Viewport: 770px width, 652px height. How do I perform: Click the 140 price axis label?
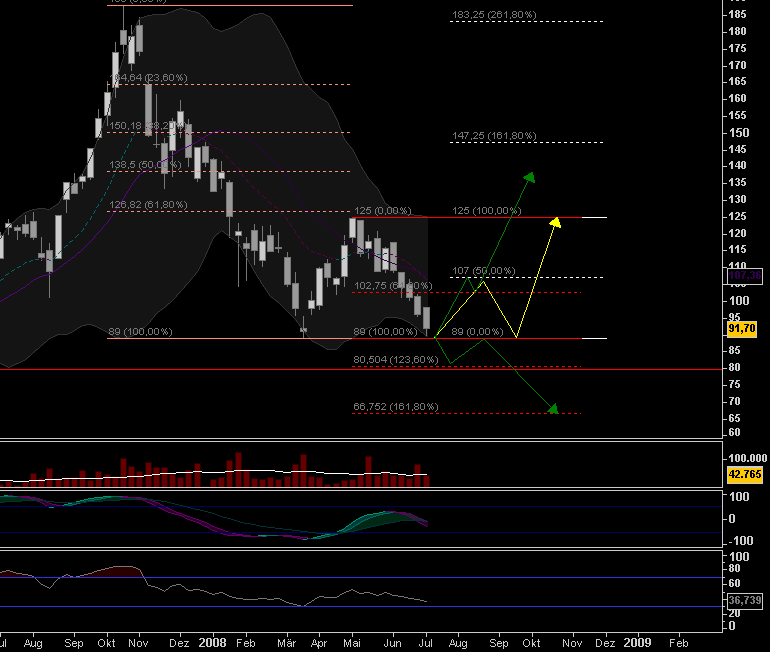coord(737,165)
